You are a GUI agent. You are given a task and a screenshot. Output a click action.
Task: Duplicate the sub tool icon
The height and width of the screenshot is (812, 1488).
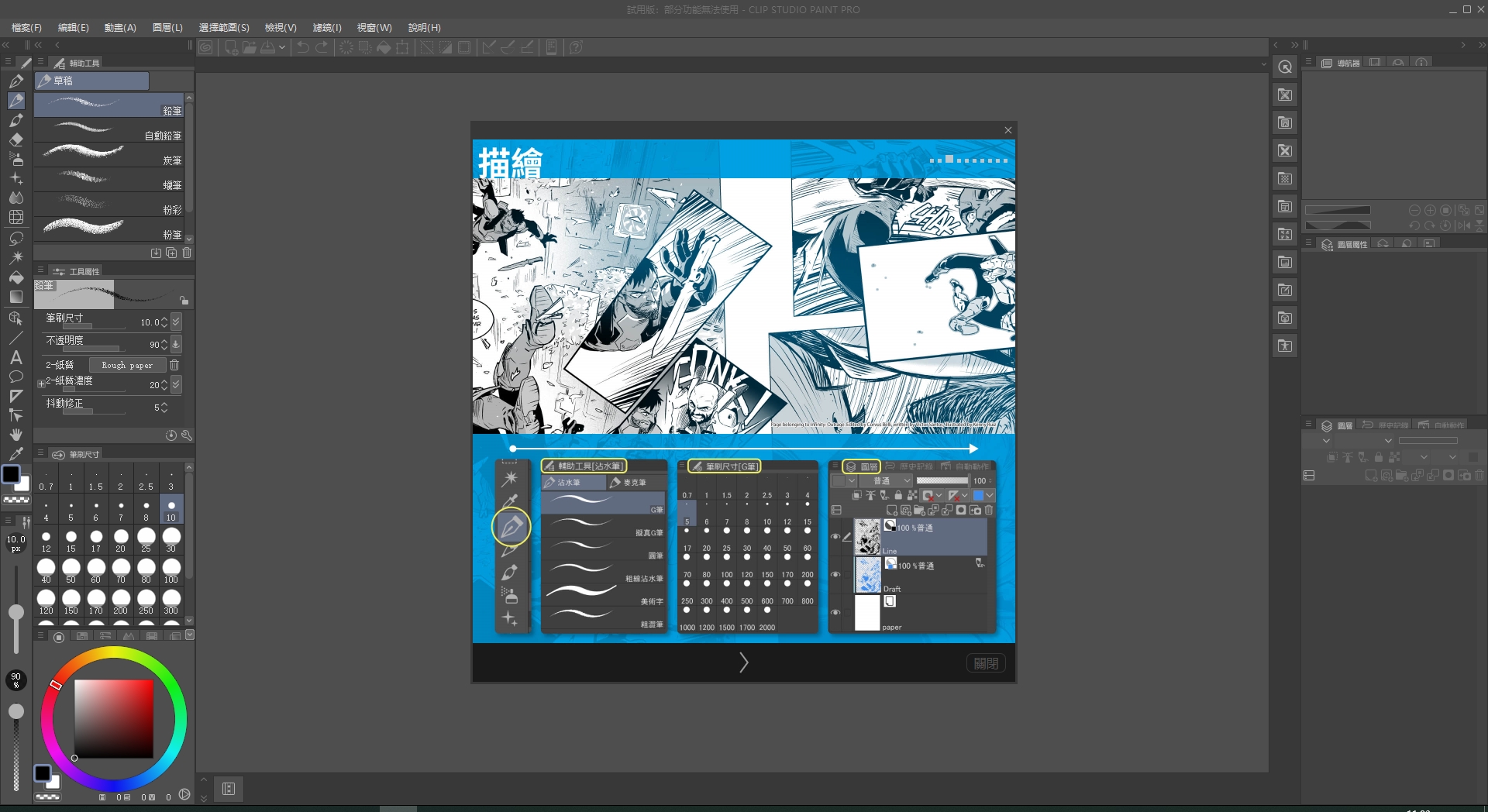click(171, 253)
